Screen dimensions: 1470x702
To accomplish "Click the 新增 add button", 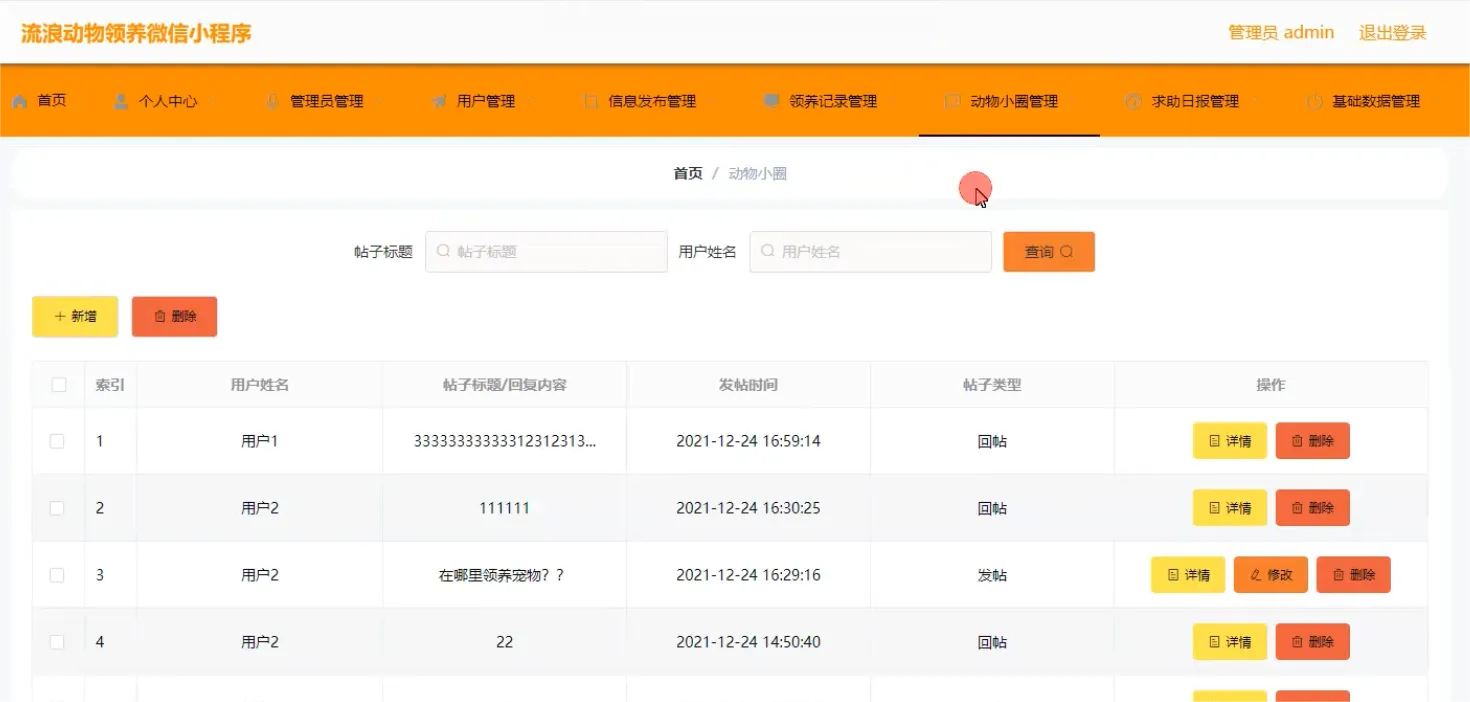I will pyautogui.click(x=75, y=316).
